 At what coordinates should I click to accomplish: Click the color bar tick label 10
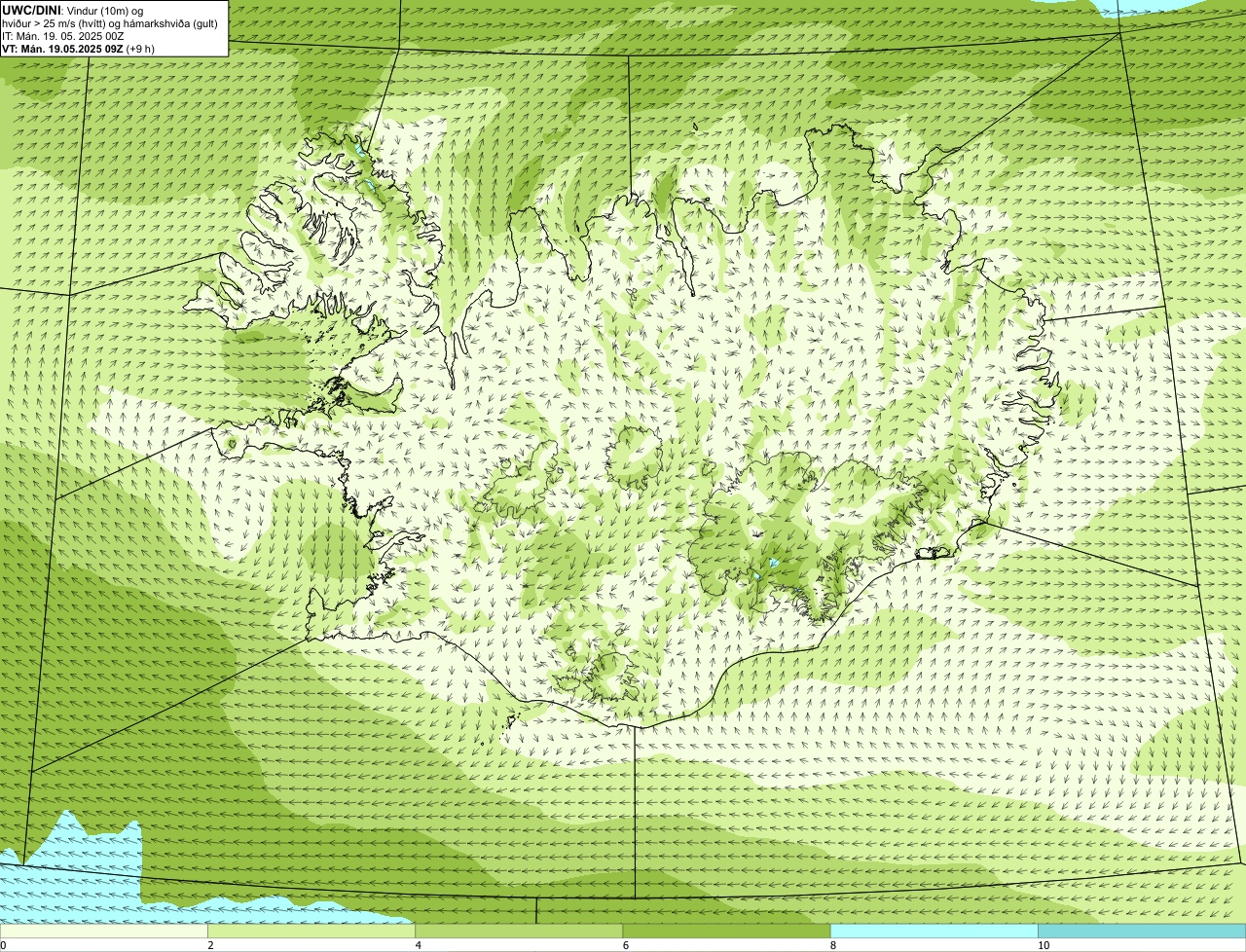1043,945
